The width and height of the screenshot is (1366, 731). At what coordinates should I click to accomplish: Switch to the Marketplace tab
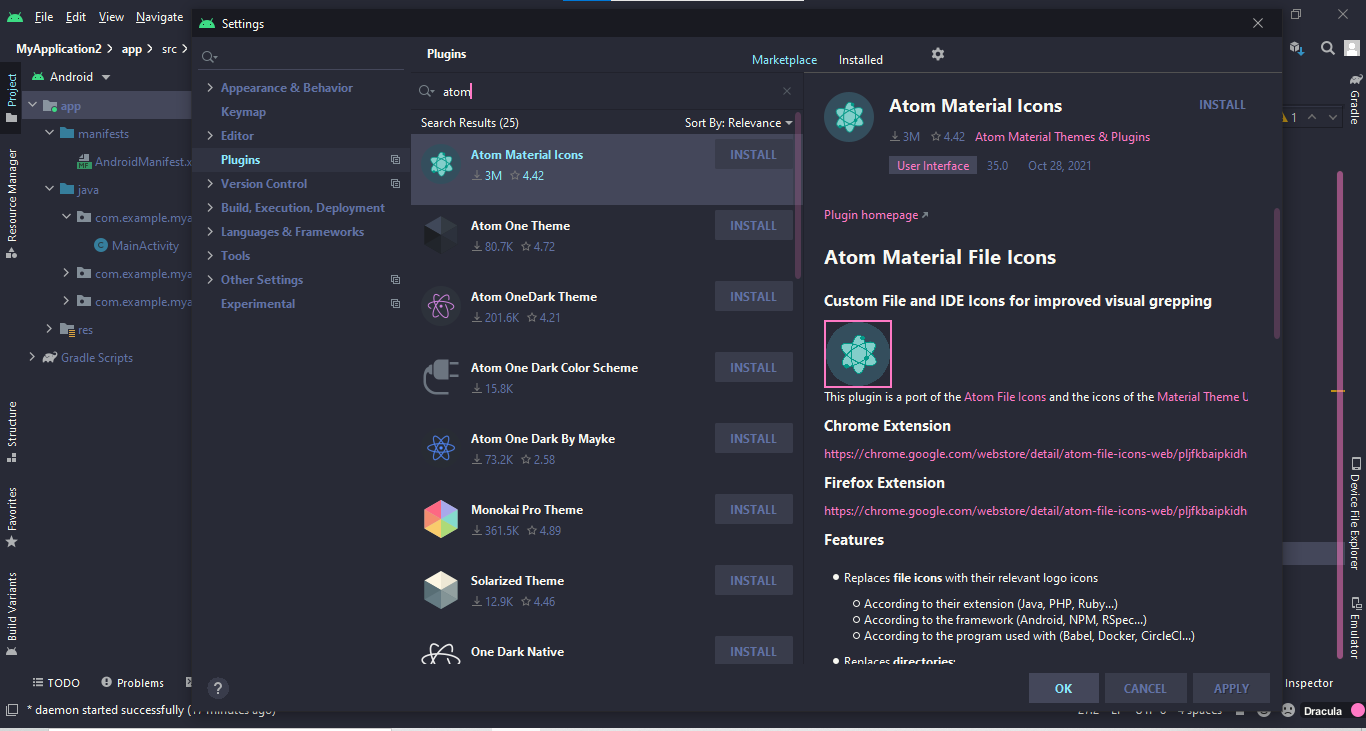click(x=784, y=60)
